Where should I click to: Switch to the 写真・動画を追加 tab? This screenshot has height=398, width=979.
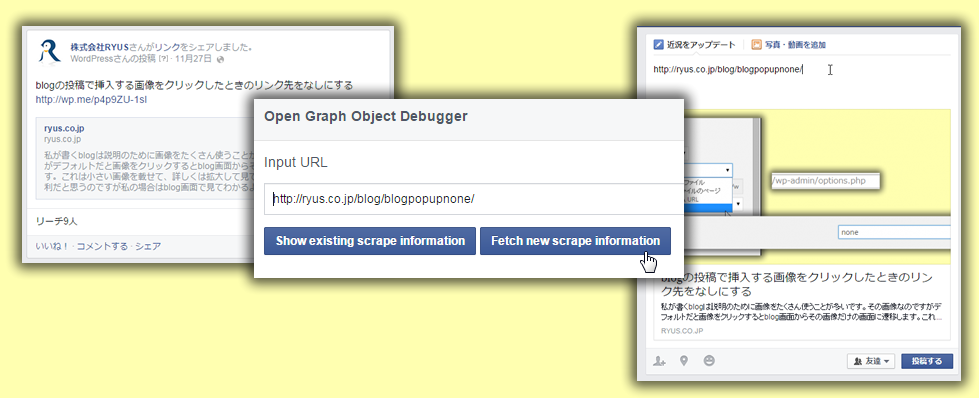tap(789, 45)
